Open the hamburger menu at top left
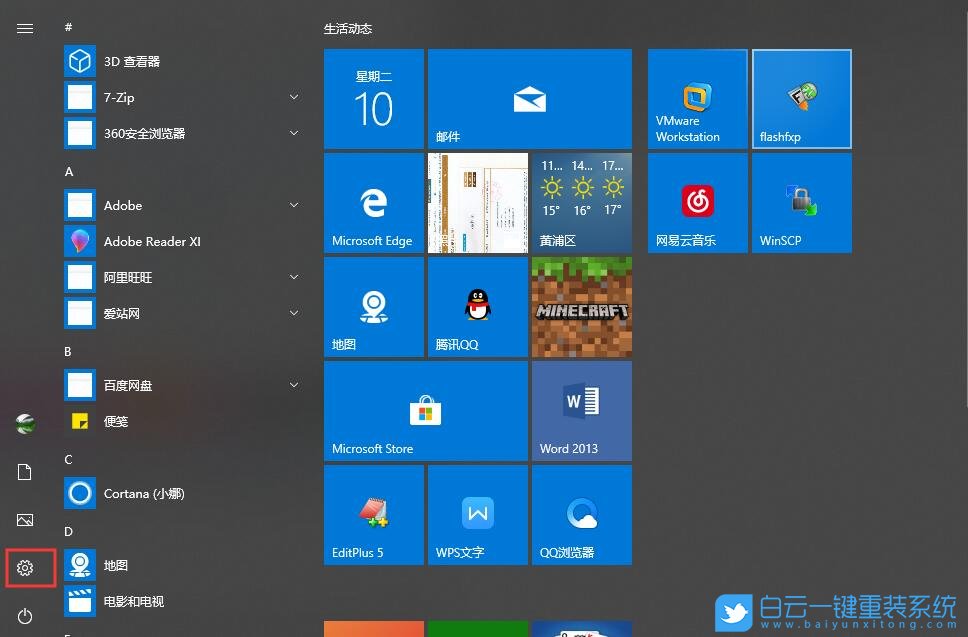The width and height of the screenshot is (968, 637). pyautogui.click(x=25, y=28)
